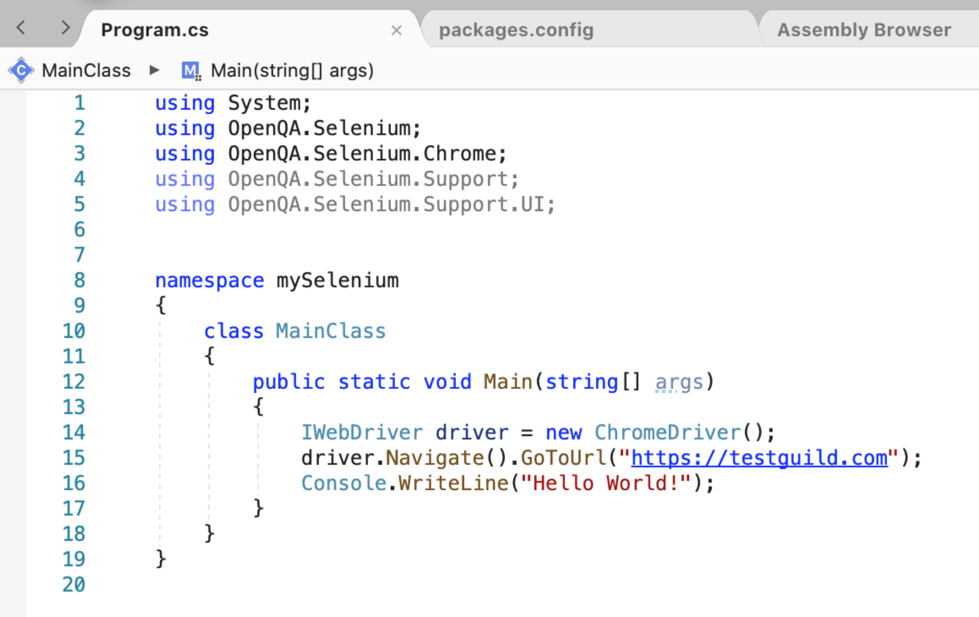Open the Assembly Browser tab
This screenshot has height=617, width=979.
click(864, 29)
